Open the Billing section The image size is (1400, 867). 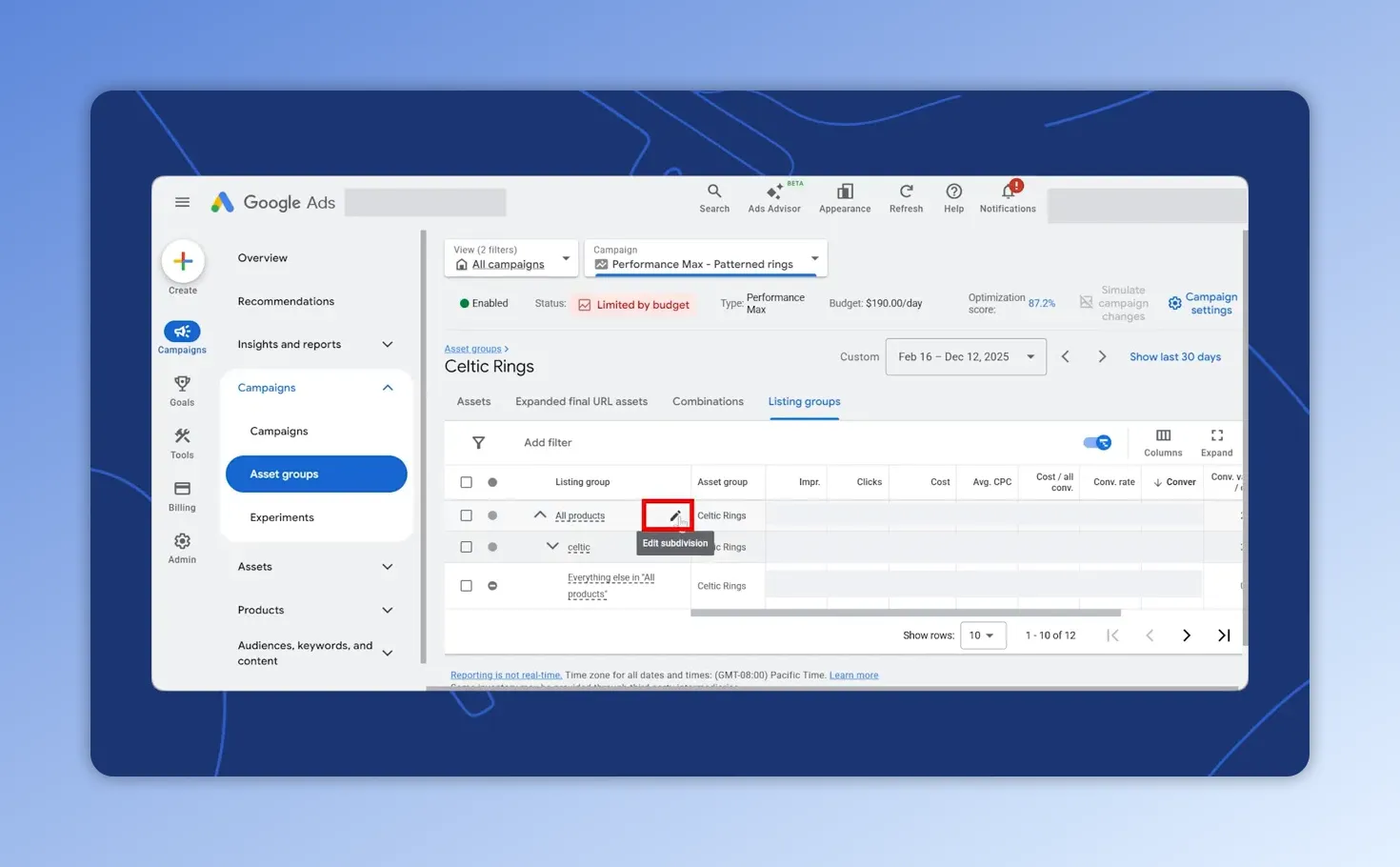pyautogui.click(x=182, y=495)
